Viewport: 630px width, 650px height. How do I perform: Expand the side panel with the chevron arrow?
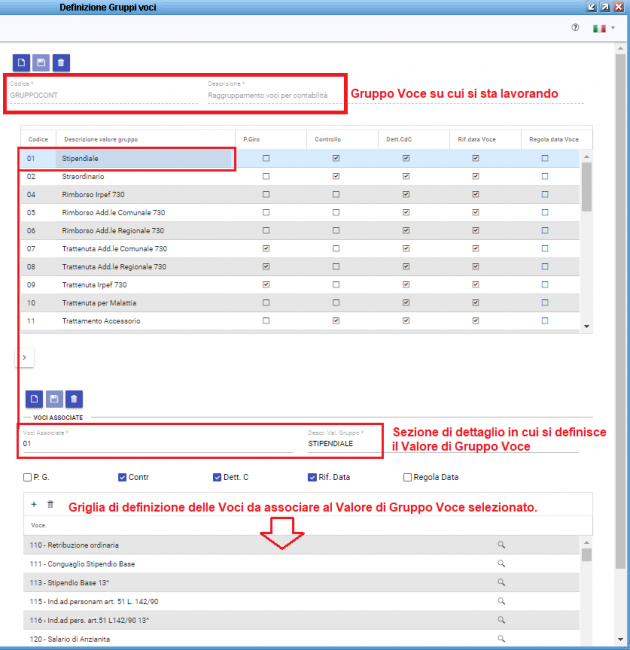coord(26,356)
